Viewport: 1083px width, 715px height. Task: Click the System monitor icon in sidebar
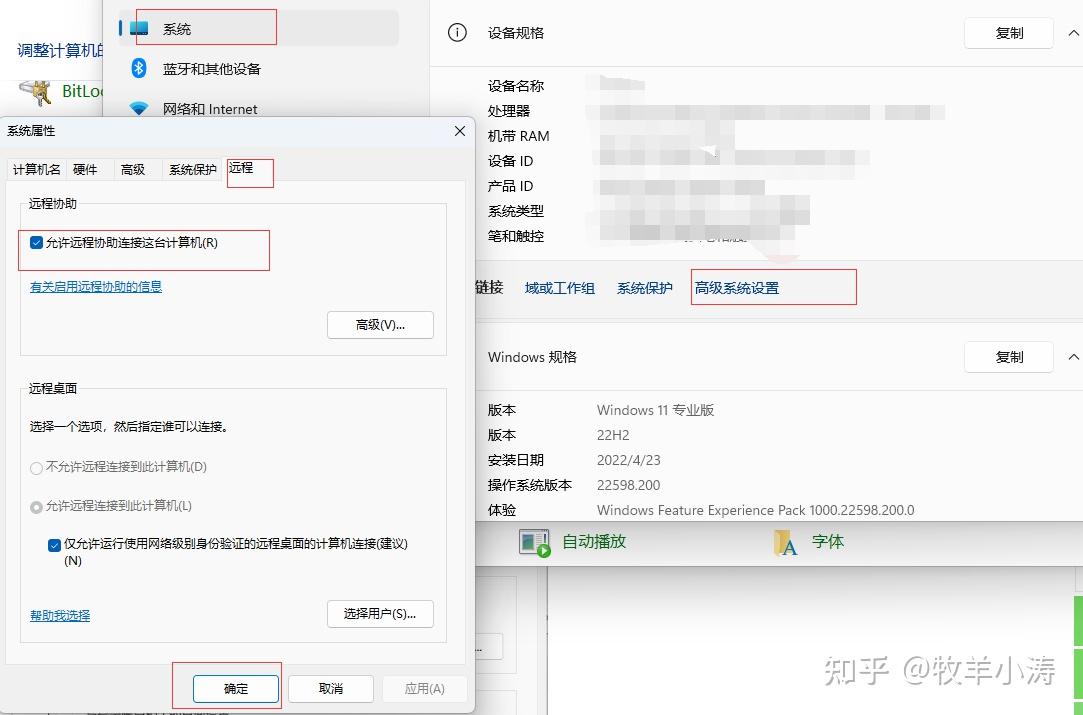(139, 28)
